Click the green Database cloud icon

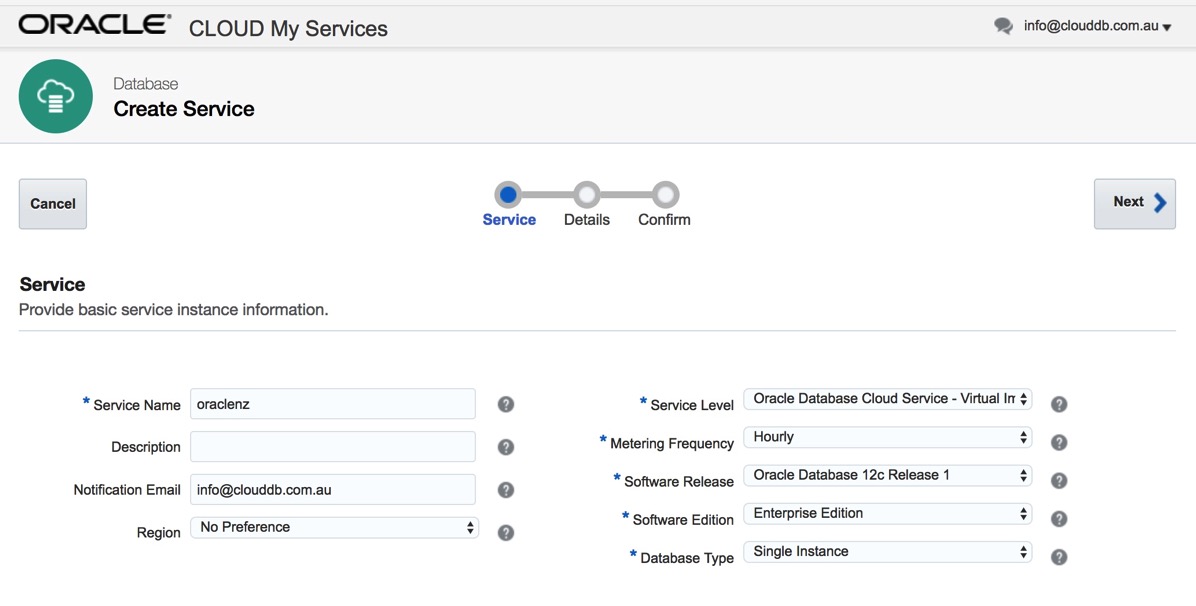coord(56,97)
